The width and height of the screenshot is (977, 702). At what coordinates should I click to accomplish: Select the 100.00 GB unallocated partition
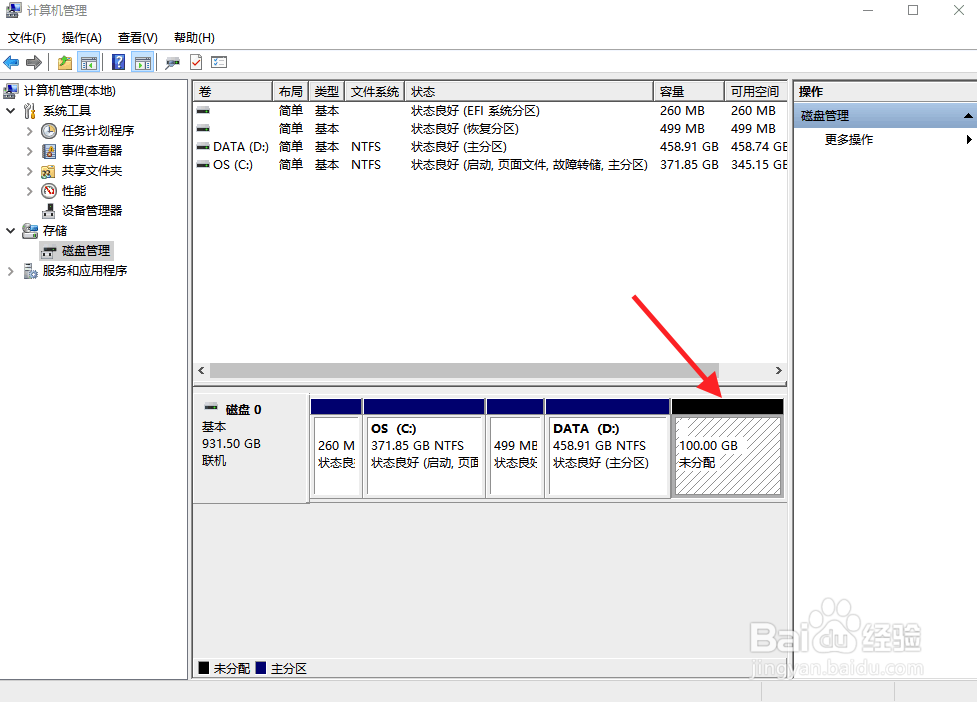pyautogui.click(x=728, y=449)
